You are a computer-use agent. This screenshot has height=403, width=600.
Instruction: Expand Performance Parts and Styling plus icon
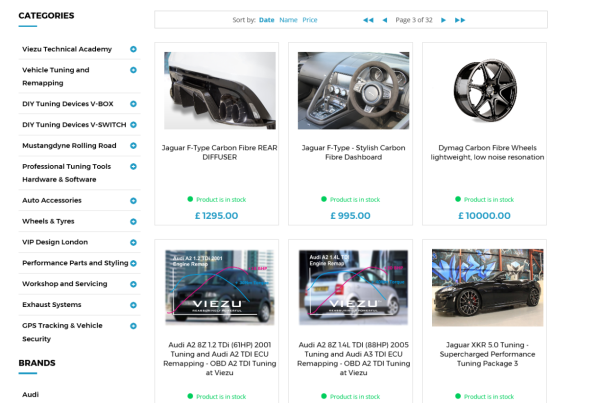(x=133, y=263)
